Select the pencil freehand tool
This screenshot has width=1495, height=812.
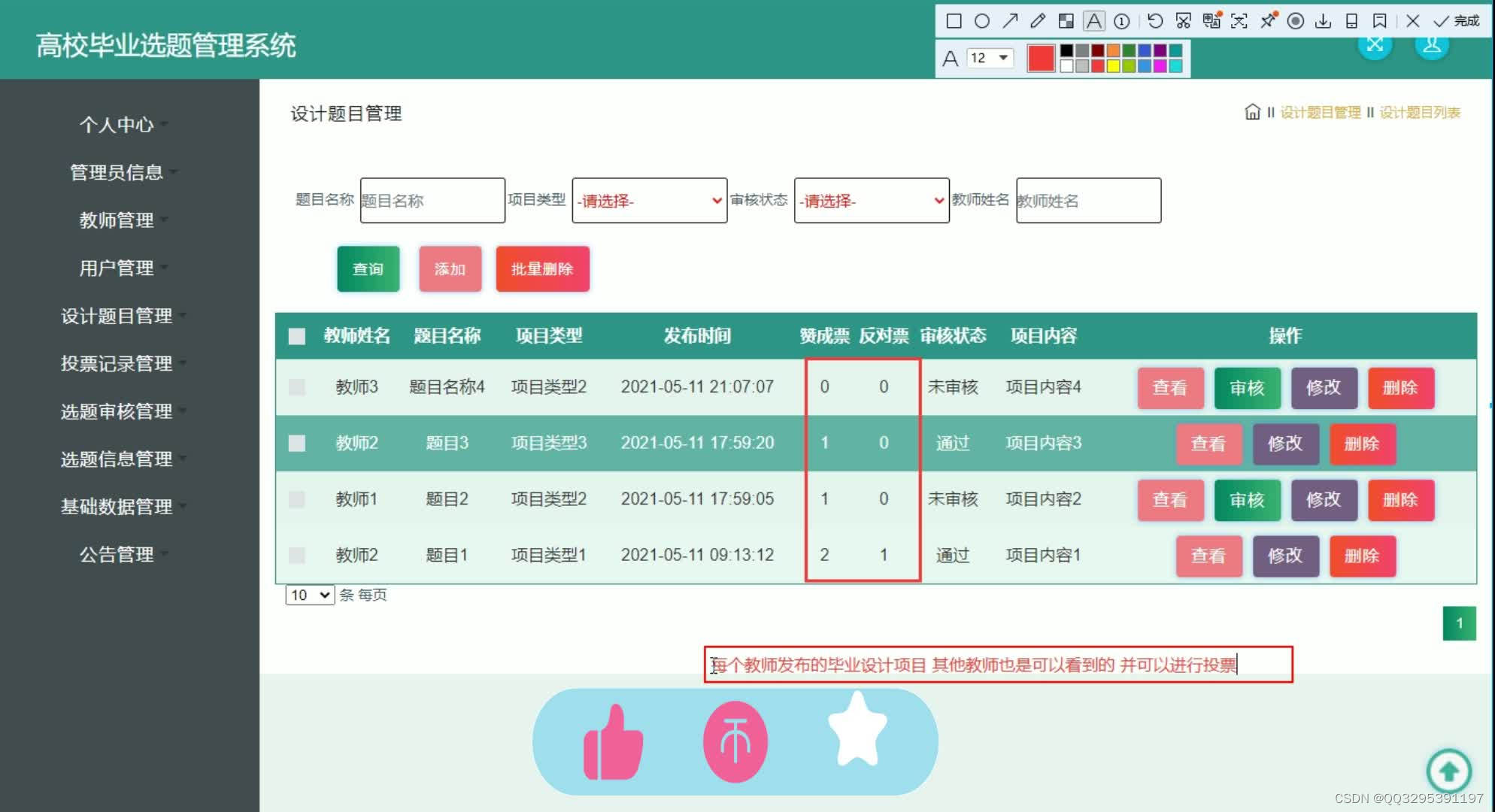pos(1038,21)
